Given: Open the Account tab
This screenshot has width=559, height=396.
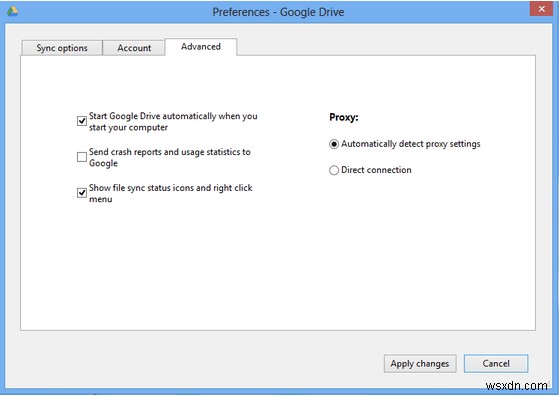Looking at the screenshot, I should tap(134, 48).
